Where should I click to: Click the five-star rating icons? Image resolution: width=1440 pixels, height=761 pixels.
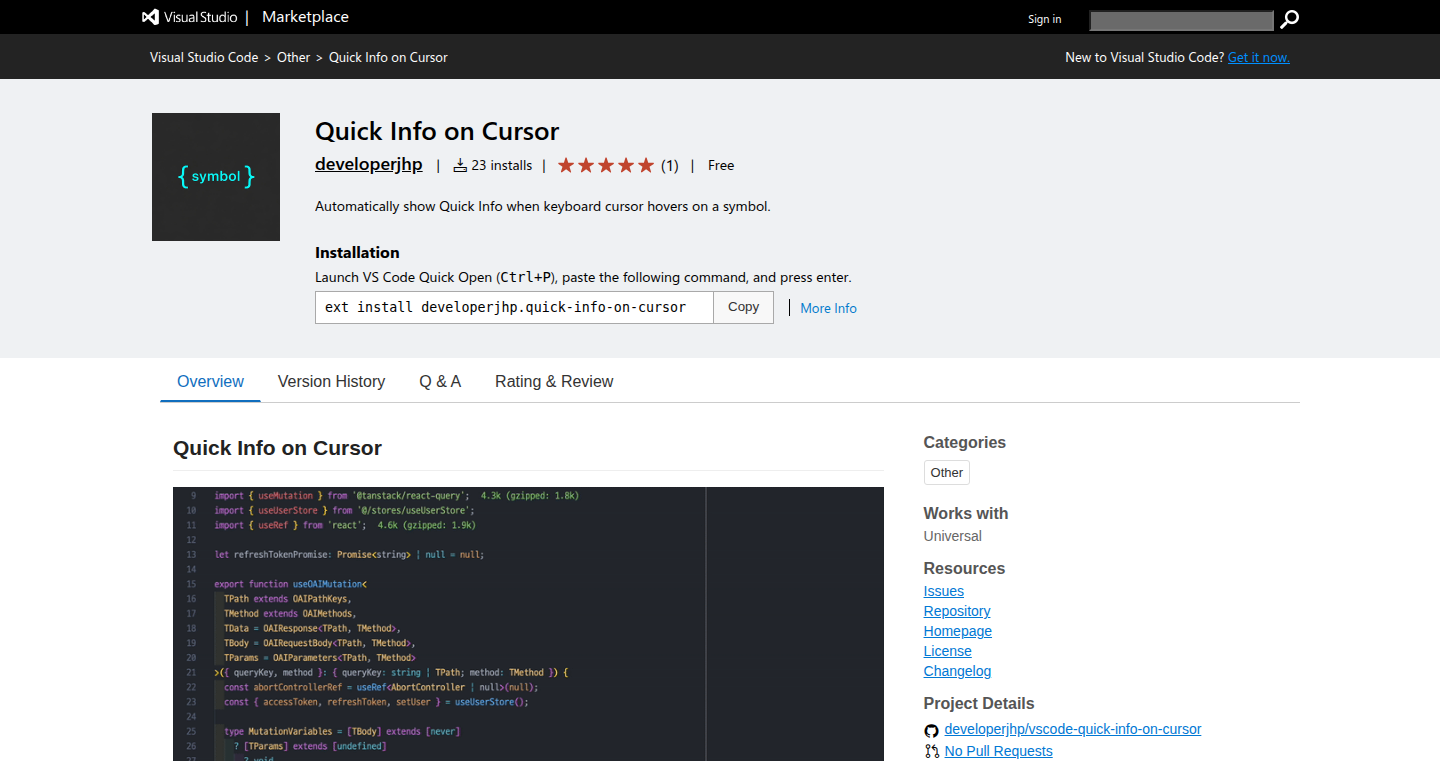point(606,165)
